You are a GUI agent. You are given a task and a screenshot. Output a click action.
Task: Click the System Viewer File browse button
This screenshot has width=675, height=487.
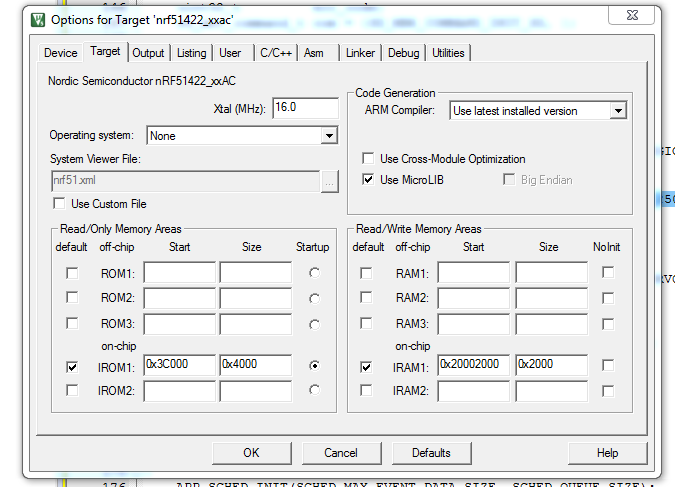[x=329, y=181]
